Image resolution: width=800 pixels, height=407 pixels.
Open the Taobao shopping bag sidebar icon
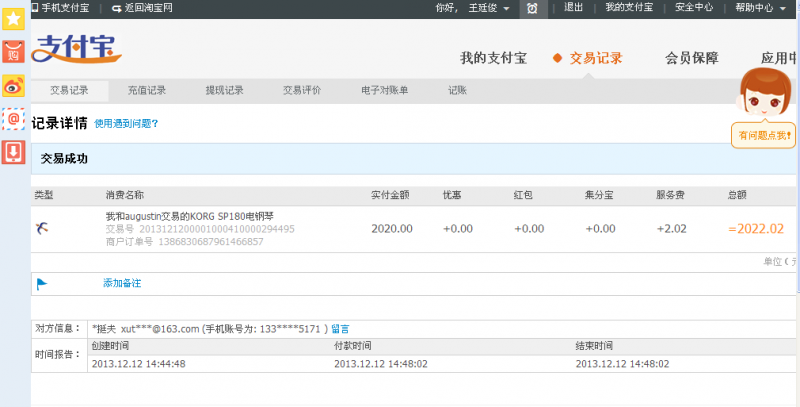(x=13, y=51)
